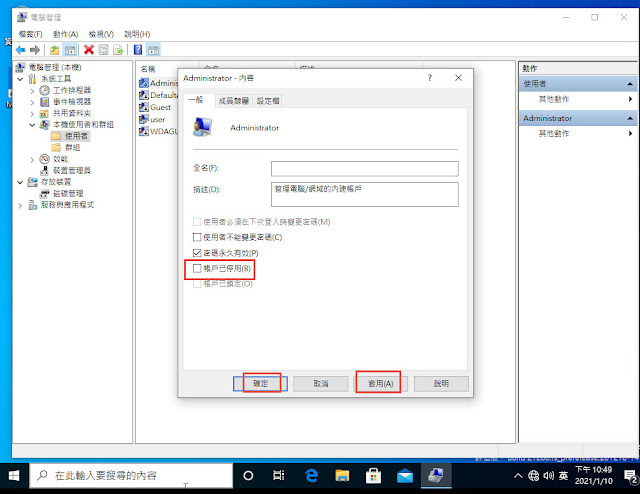Click the dialog help question mark

[x=429, y=78]
